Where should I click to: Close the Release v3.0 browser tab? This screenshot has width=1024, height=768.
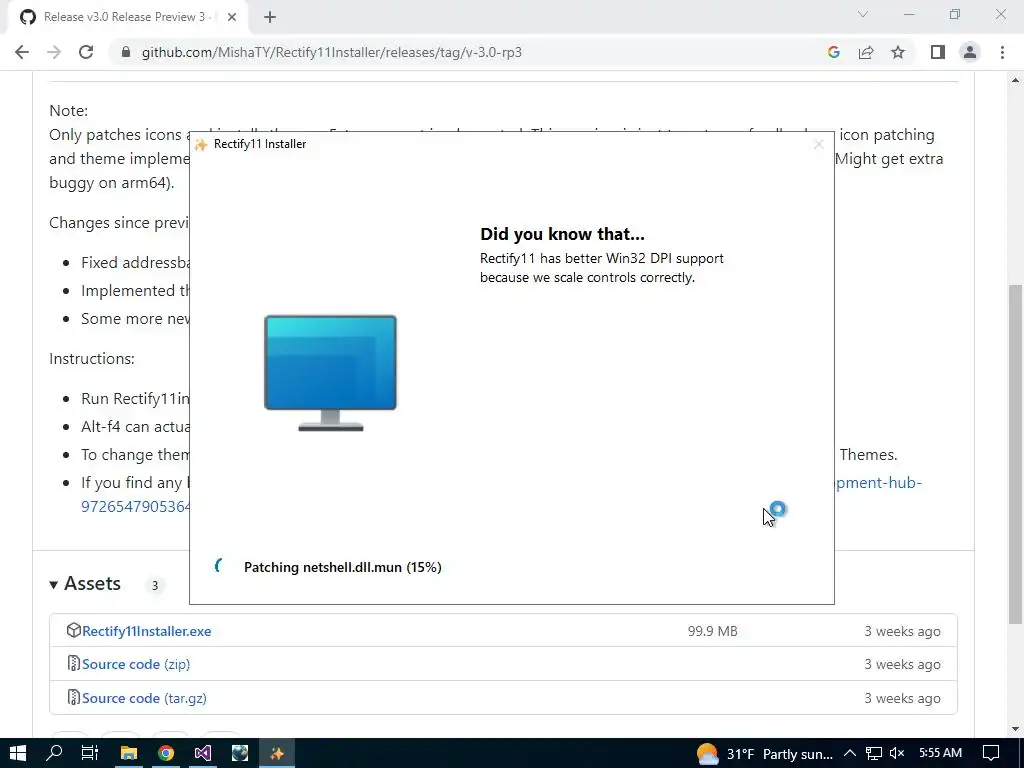click(232, 17)
